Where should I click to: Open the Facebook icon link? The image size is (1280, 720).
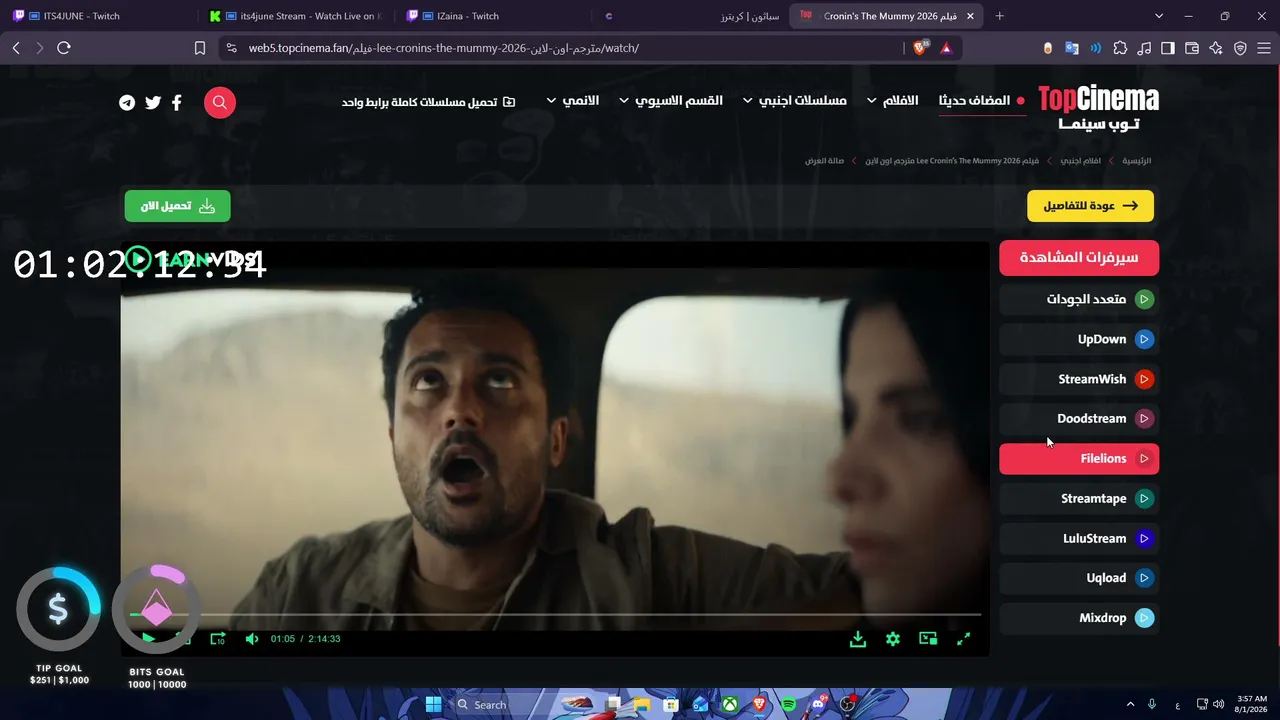coord(177,102)
